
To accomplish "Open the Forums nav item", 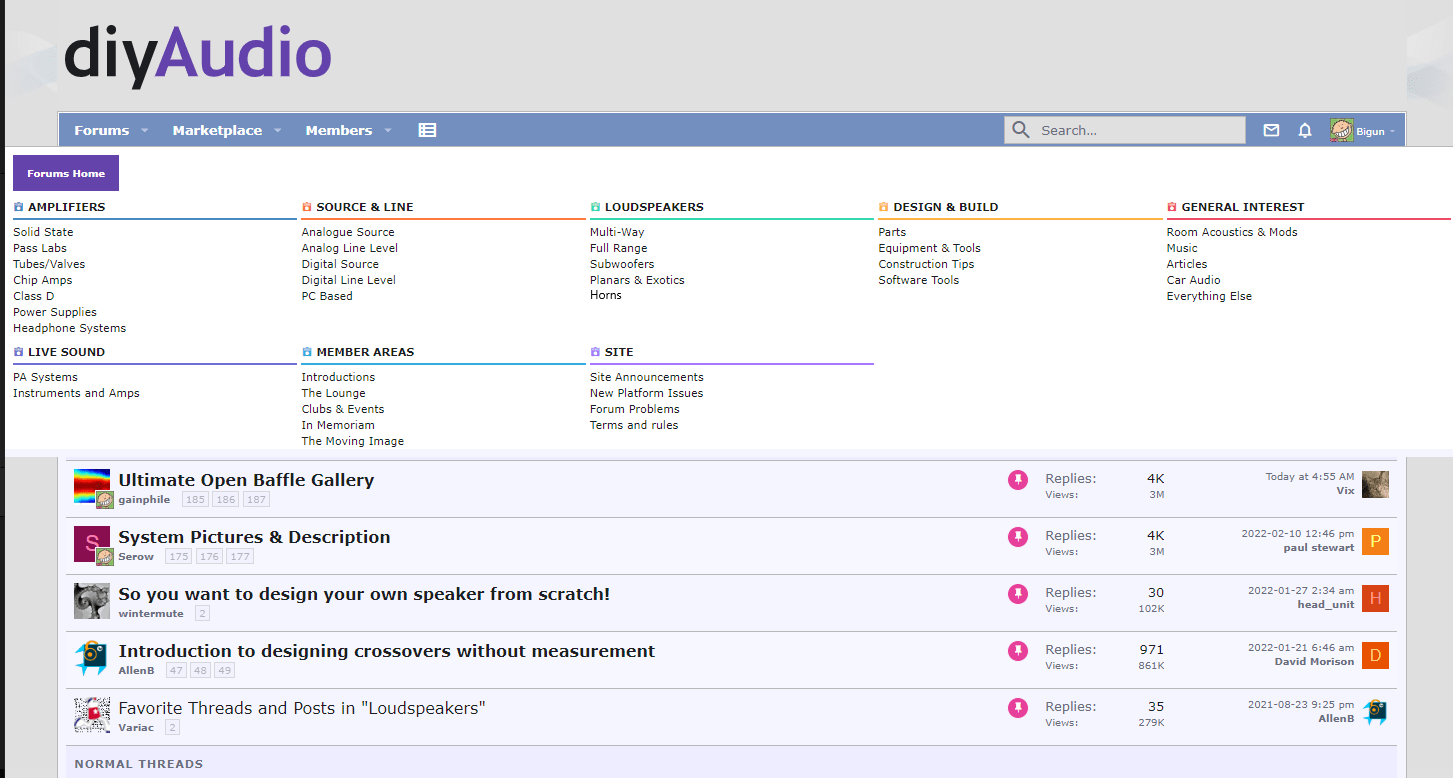I will pyautogui.click(x=102, y=130).
